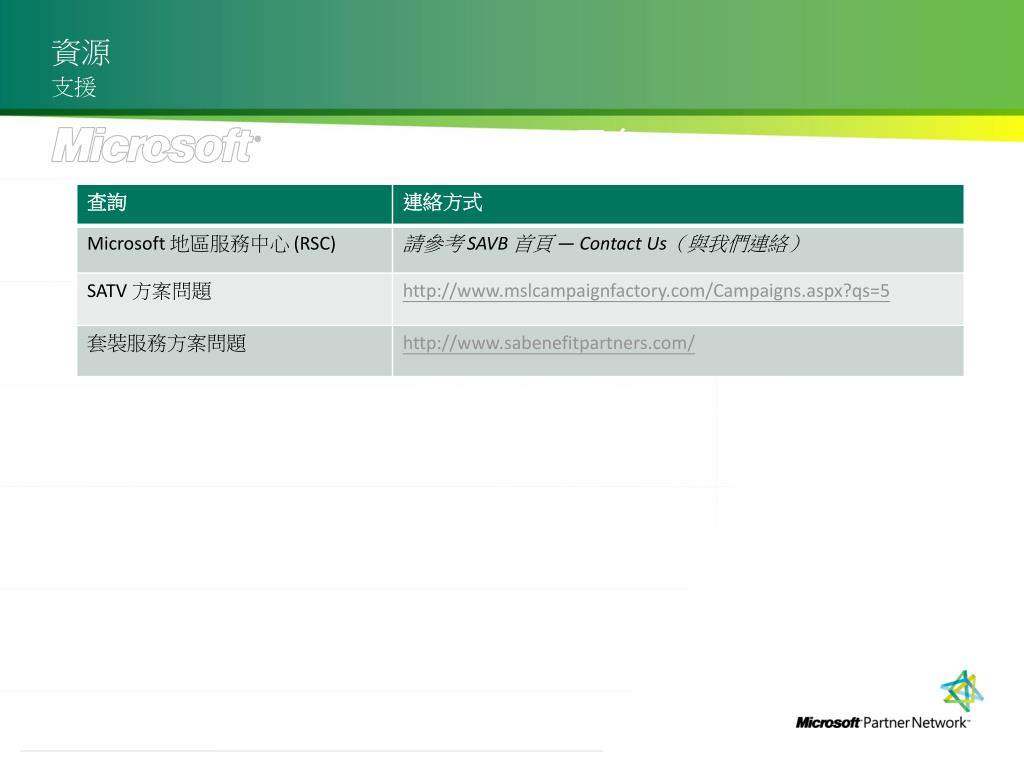The image size is (1024, 768).
Task: Select the 套裝服務方案問題 cell
Action: coord(234,351)
